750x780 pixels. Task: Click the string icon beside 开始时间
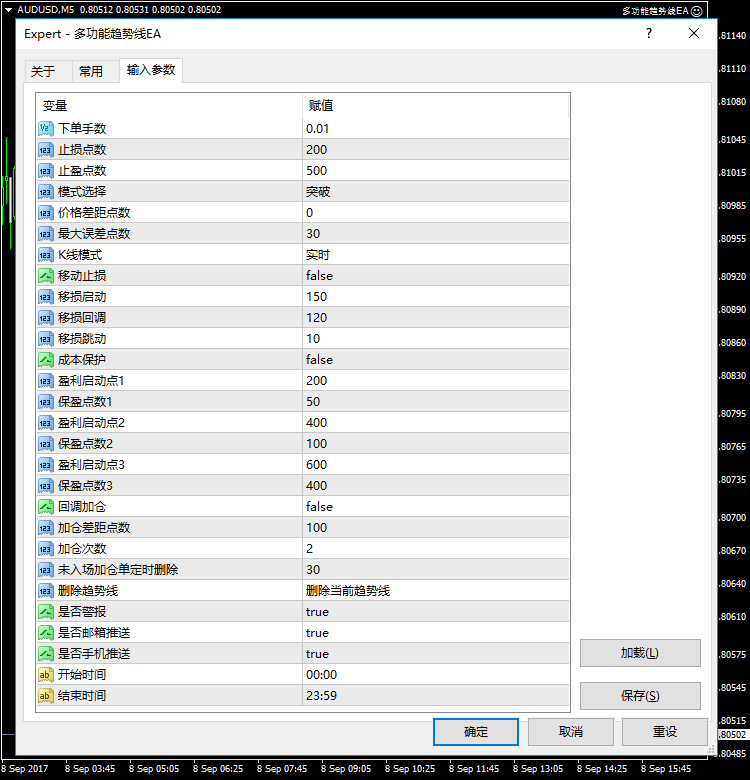46,674
